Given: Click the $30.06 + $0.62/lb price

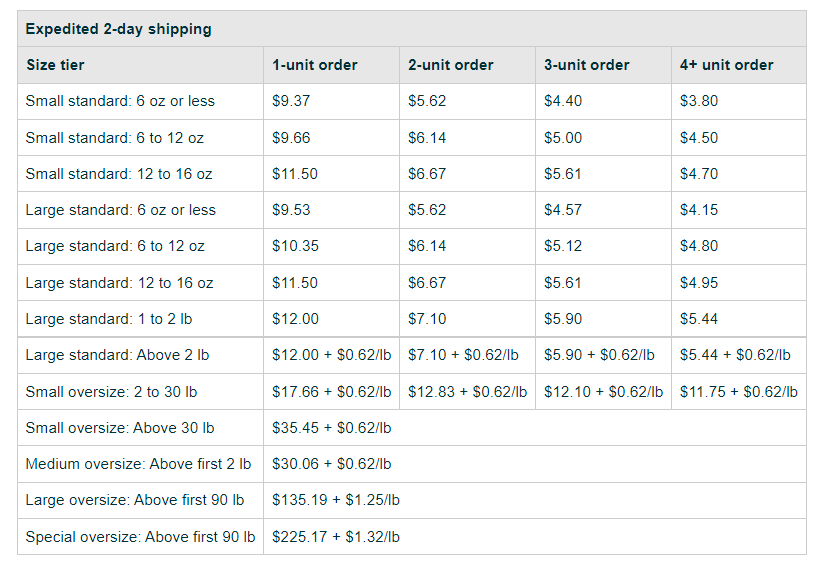Looking at the screenshot, I should (x=332, y=464).
